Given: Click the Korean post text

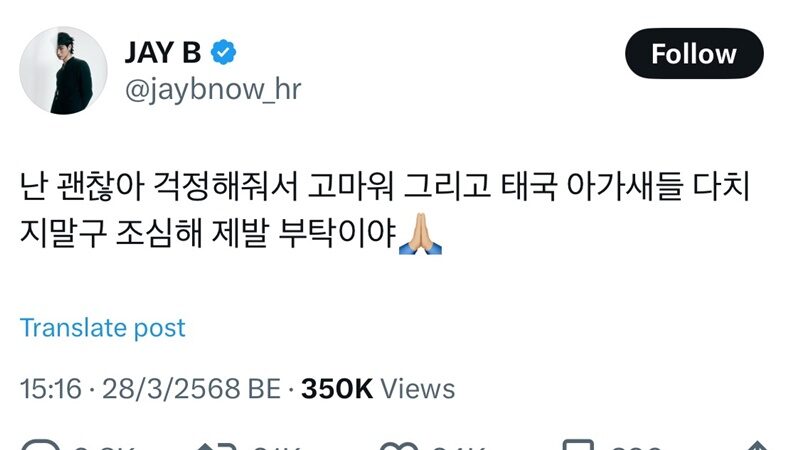Looking at the screenshot, I should pos(385,209).
